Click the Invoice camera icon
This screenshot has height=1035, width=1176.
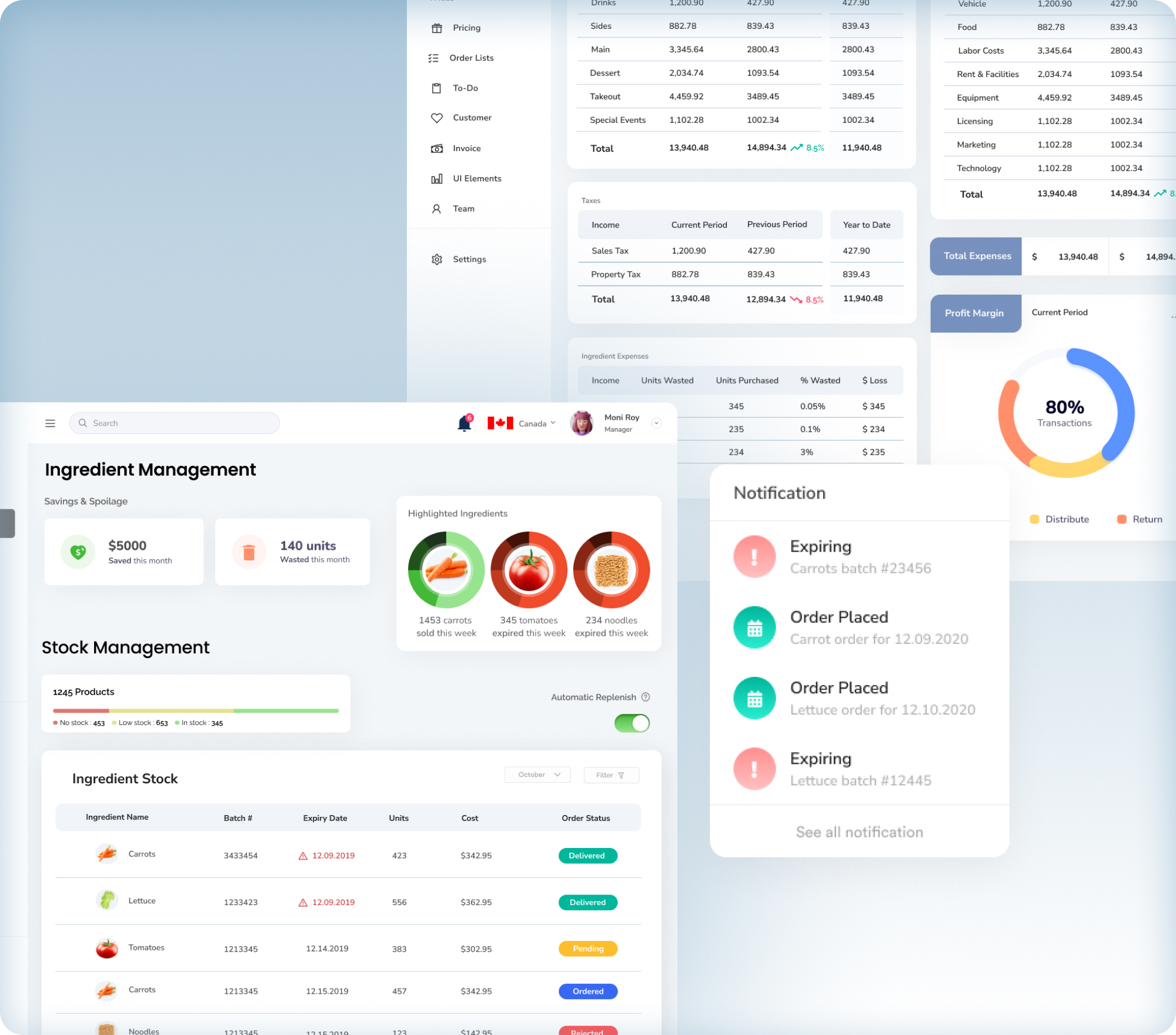coord(436,148)
